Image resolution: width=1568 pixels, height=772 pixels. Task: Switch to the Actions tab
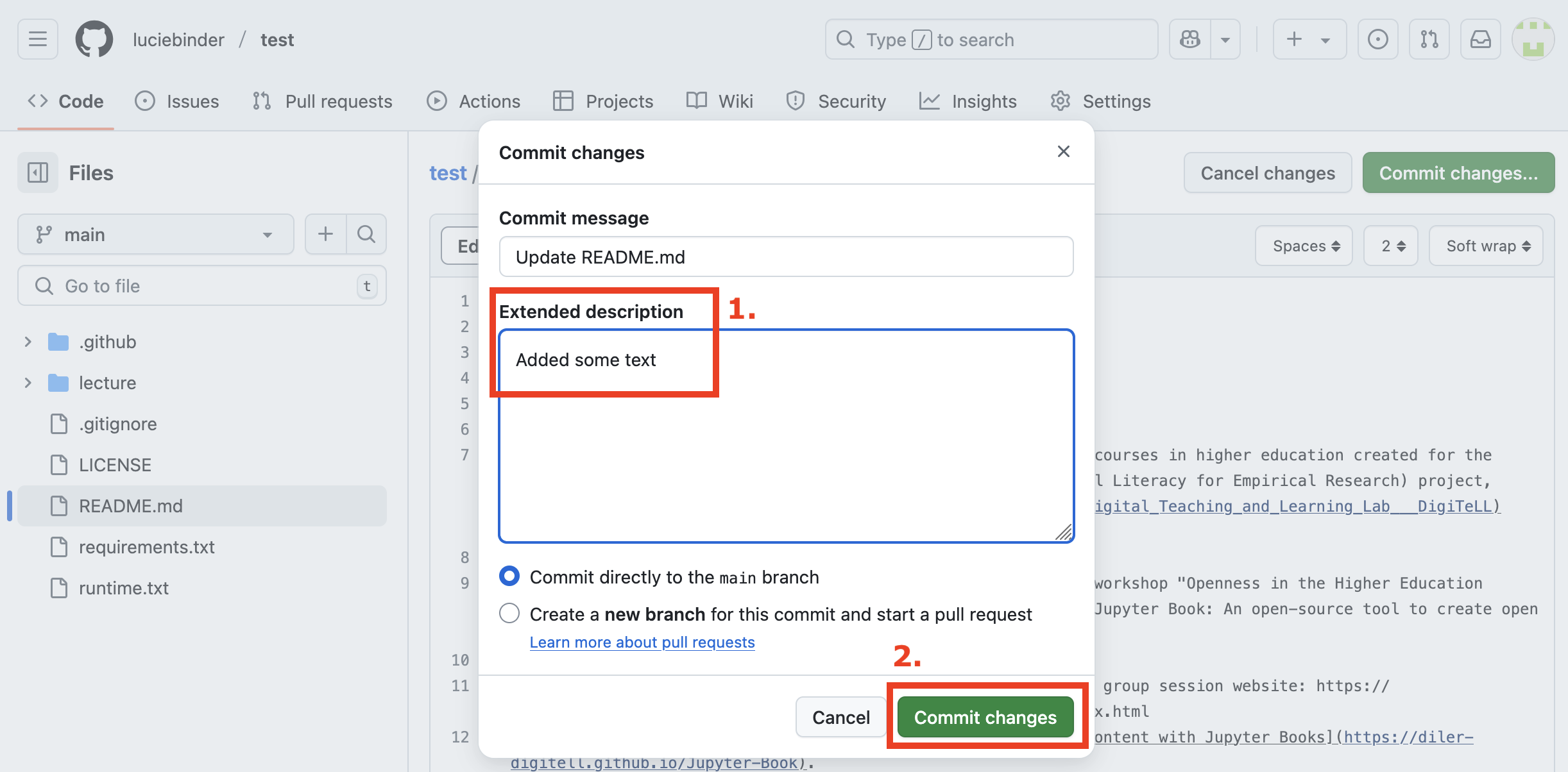click(x=488, y=101)
